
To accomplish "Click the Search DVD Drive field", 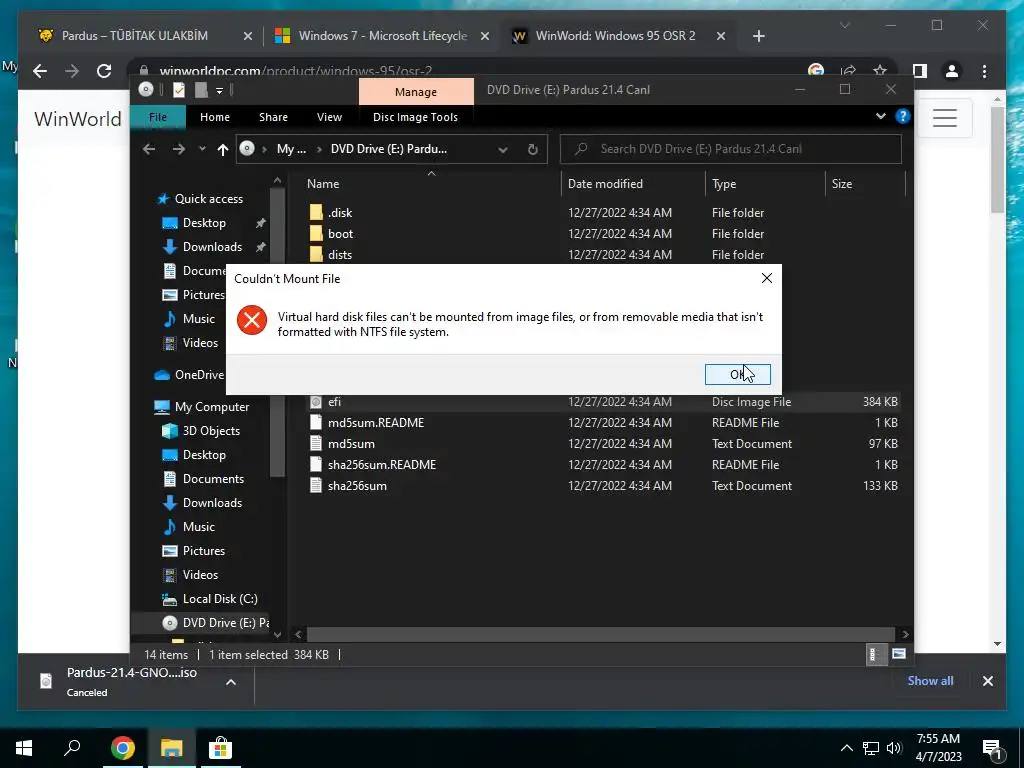I will tap(731, 149).
